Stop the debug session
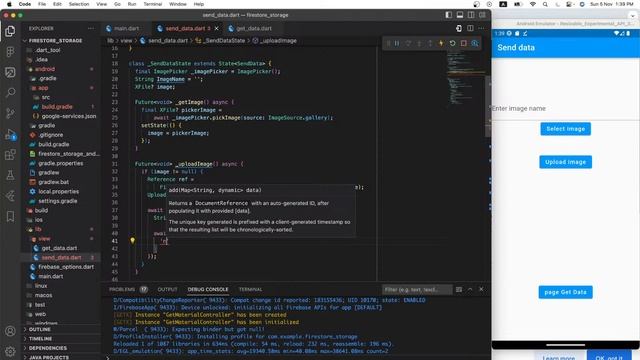 pyautogui.click(x=464, y=43)
